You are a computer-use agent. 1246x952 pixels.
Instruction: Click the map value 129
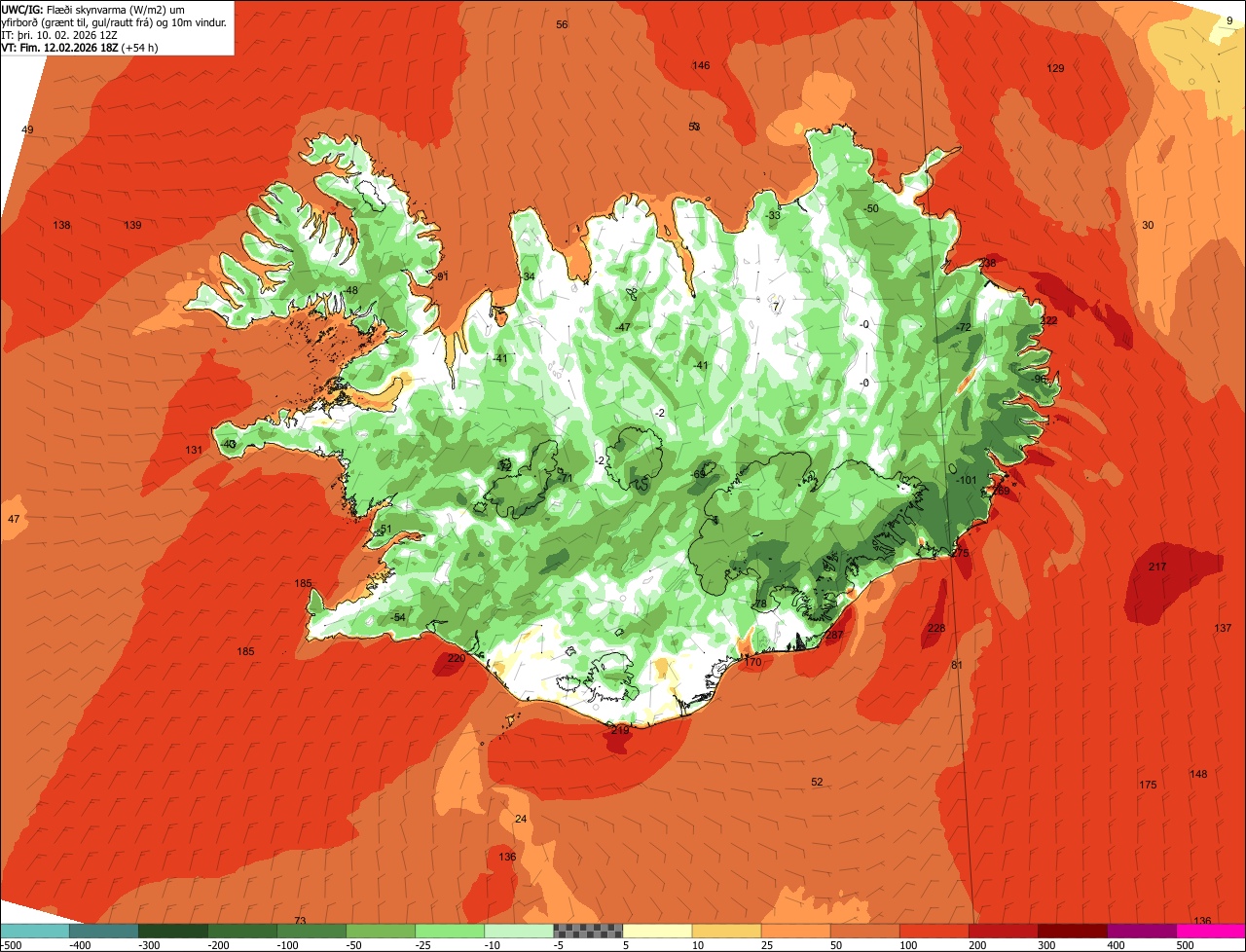click(x=1055, y=68)
